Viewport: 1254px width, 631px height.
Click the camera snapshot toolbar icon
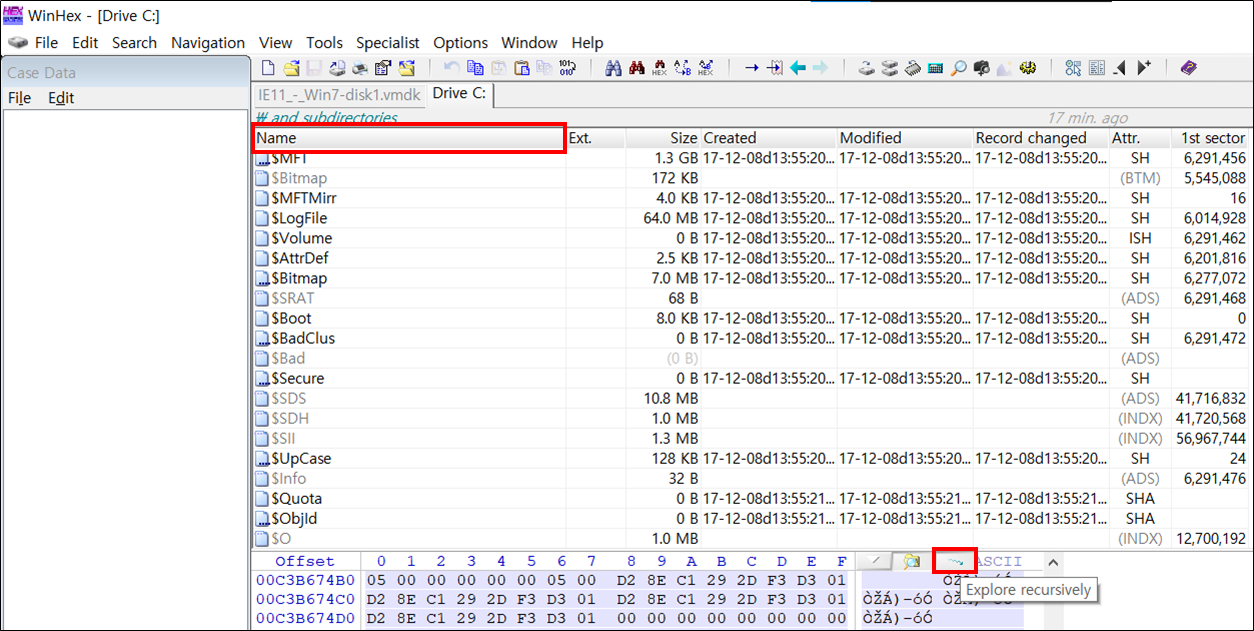pyautogui.click(x=981, y=68)
